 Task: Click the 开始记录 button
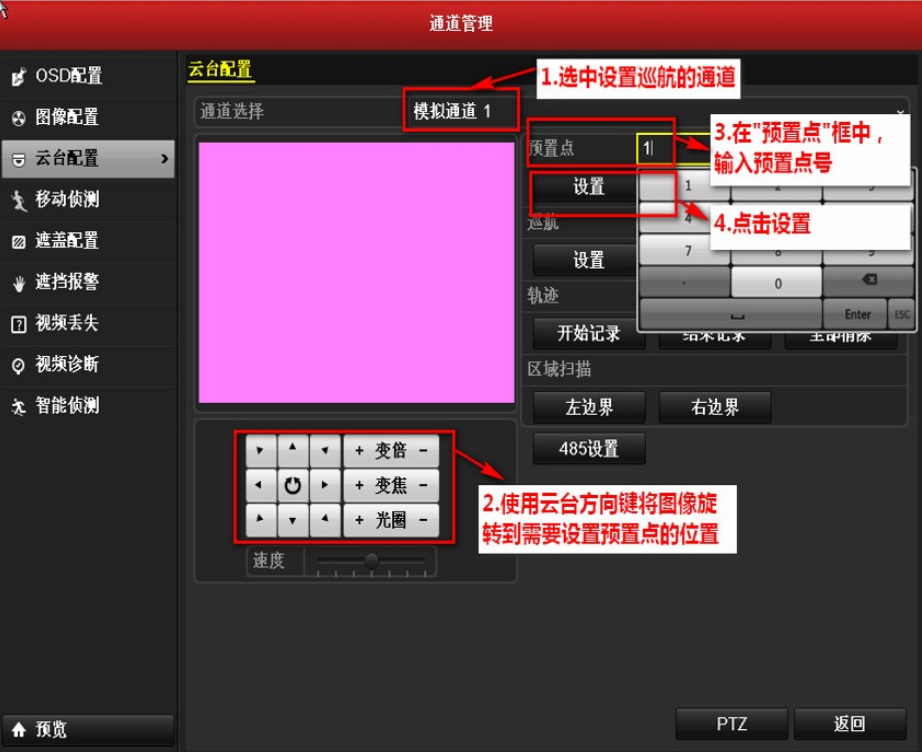[x=589, y=333]
